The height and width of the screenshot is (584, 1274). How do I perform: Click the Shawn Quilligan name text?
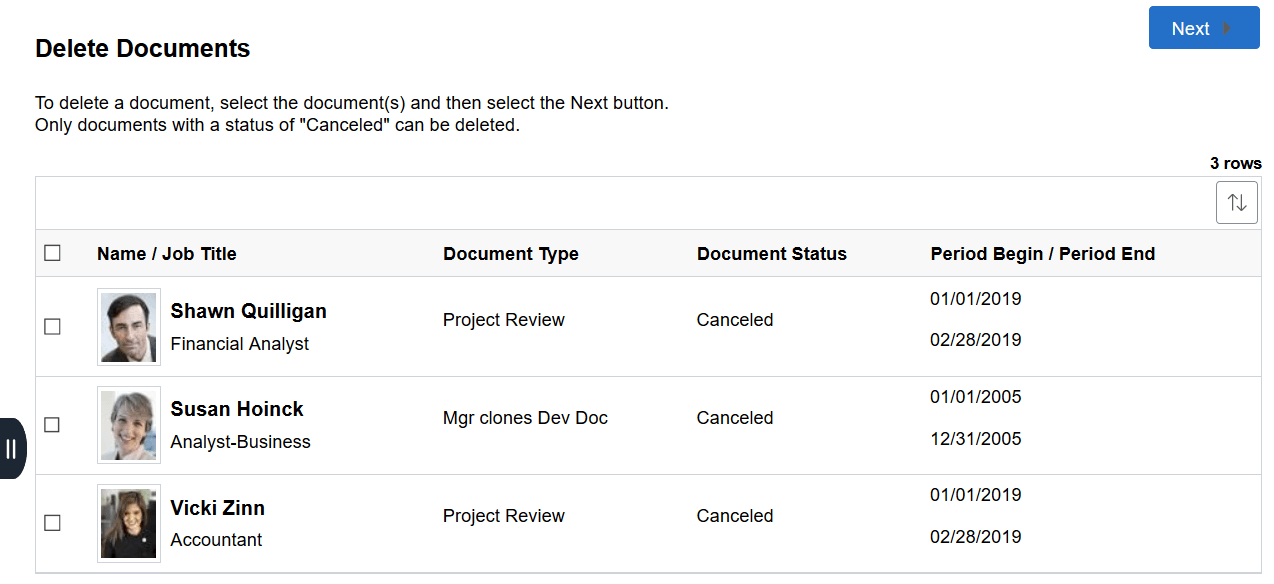pyautogui.click(x=248, y=311)
